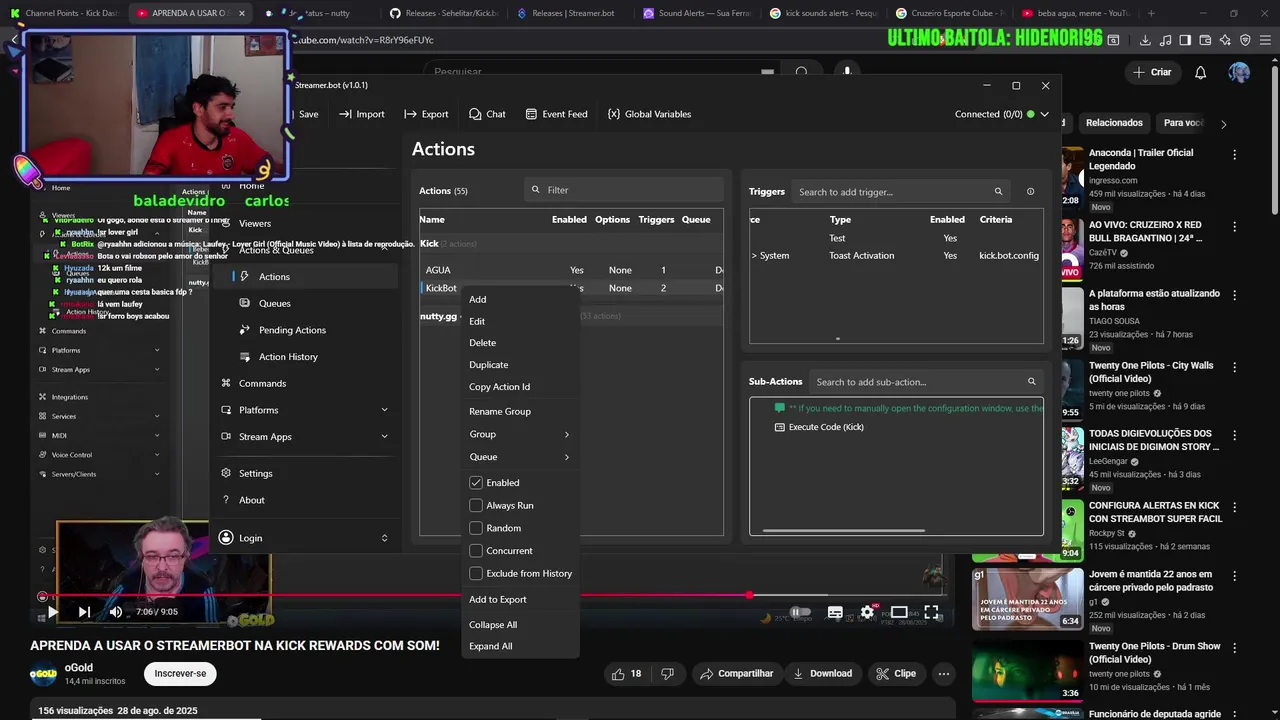Viewport: 1280px width, 720px height.
Task: Show more filter chips with the arrow
Action: (1223, 124)
